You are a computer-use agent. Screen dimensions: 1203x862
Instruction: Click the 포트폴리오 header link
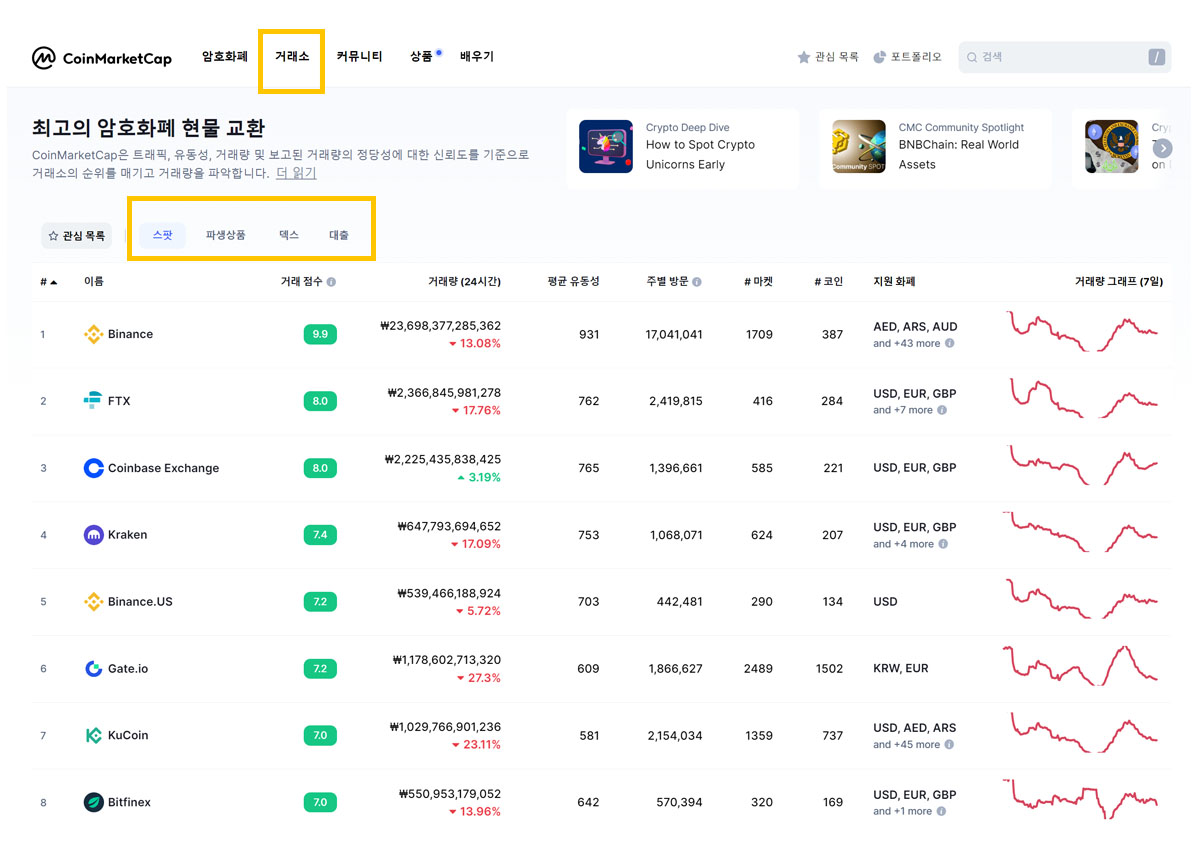click(x=916, y=57)
